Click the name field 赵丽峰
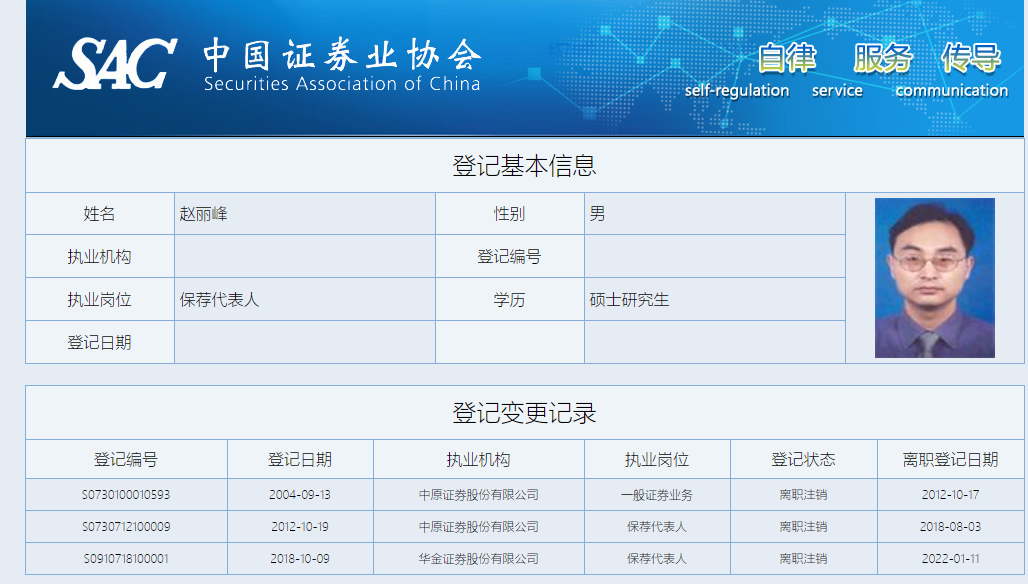The width and height of the screenshot is (1028, 584). [x=203, y=214]
